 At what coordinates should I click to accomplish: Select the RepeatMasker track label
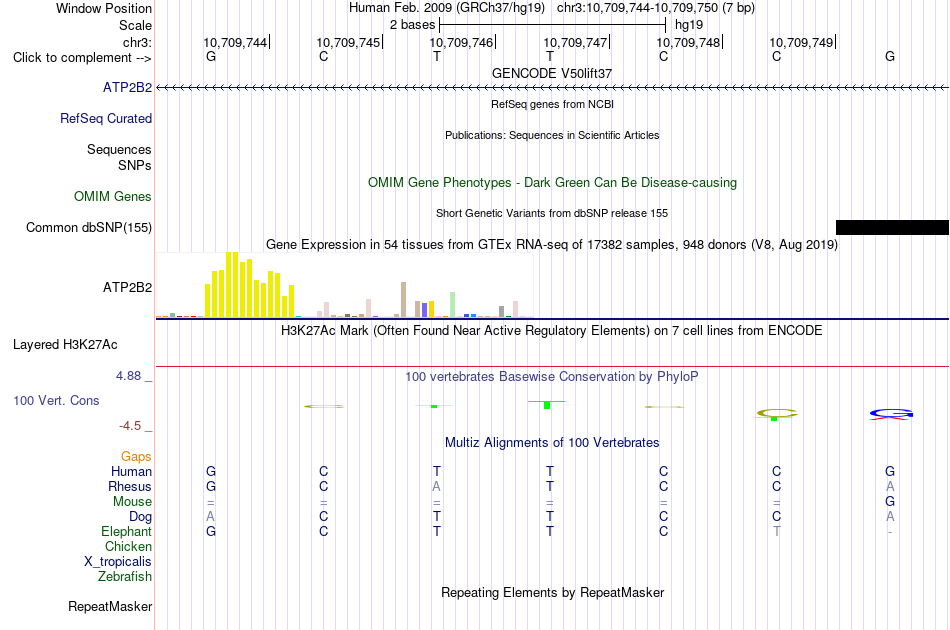point(110,606)
